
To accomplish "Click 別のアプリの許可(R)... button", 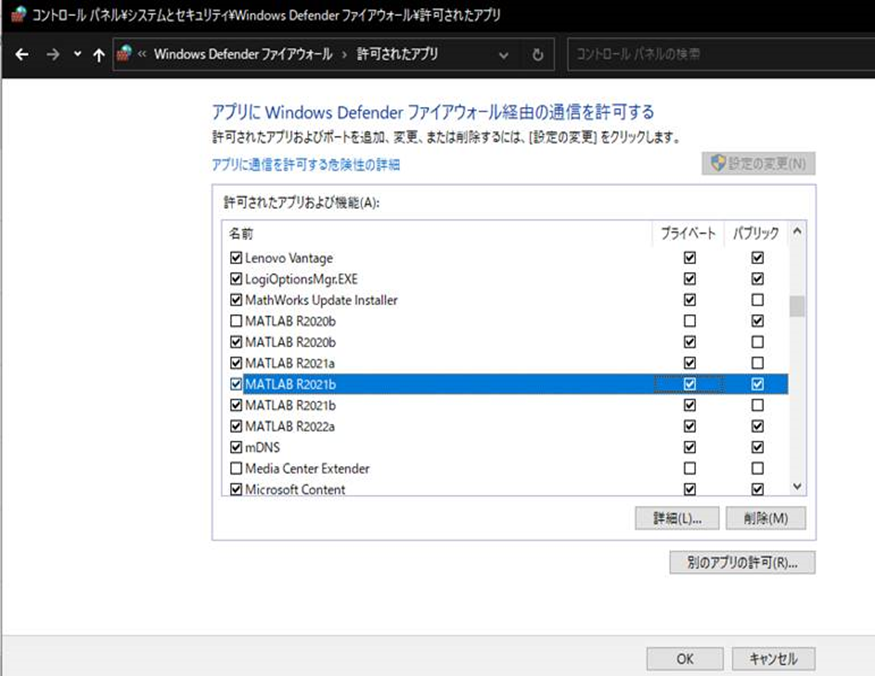I will (x=742, y=562).
